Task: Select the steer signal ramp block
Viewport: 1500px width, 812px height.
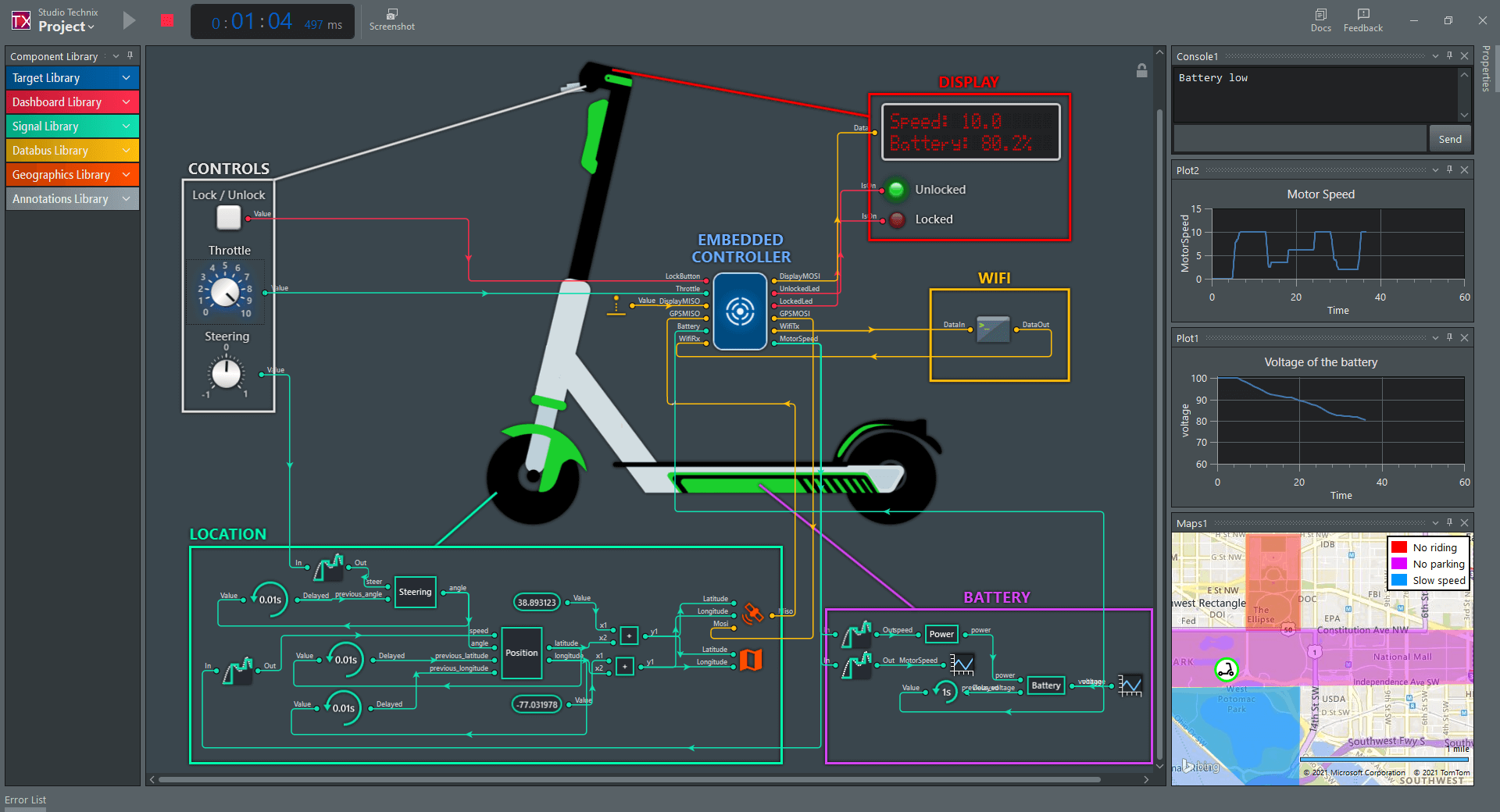Action: tap(328, 568)
